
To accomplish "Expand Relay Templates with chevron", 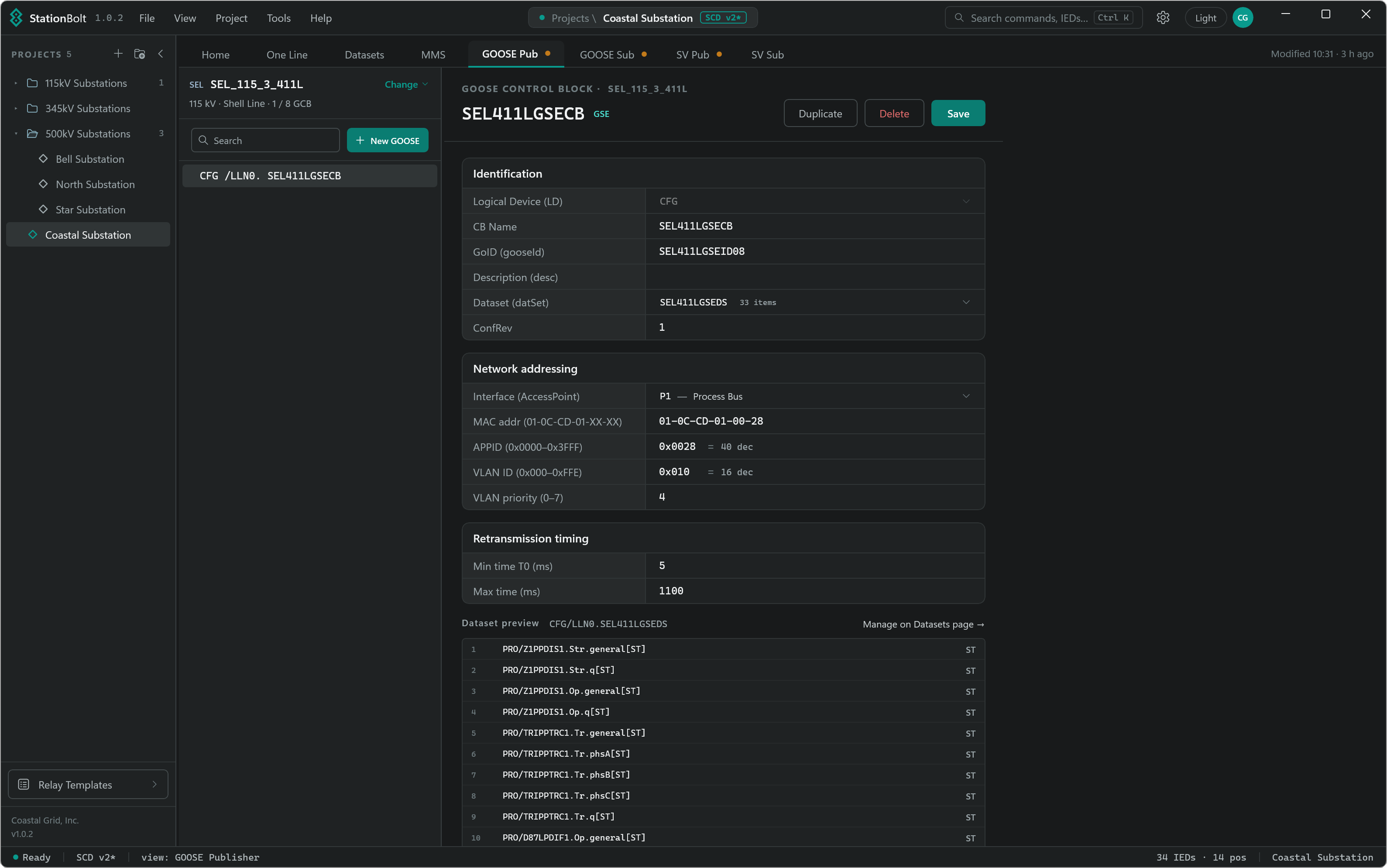I will point(154,784).
